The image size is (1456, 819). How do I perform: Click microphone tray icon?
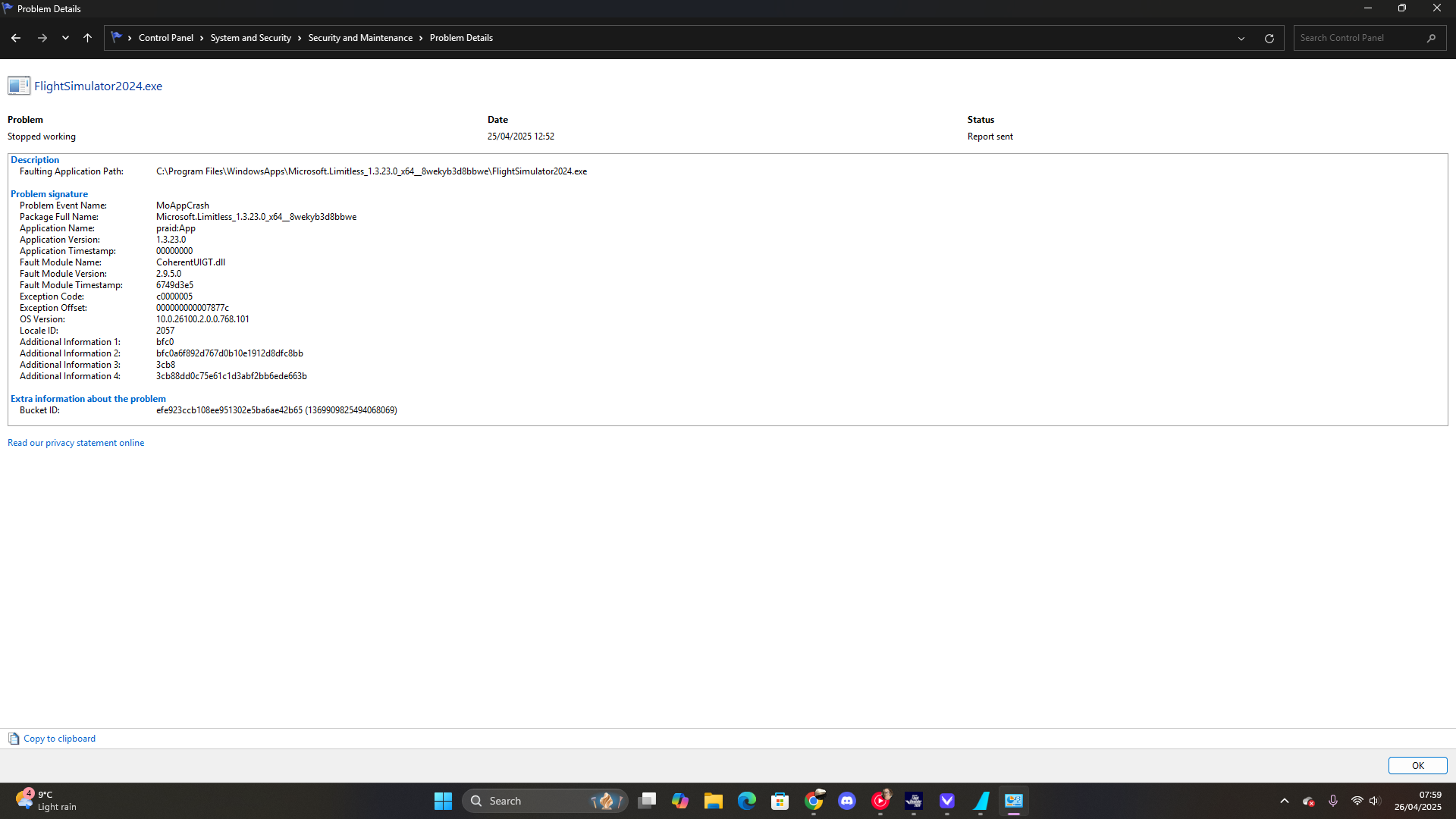[x=1333, y=801]
